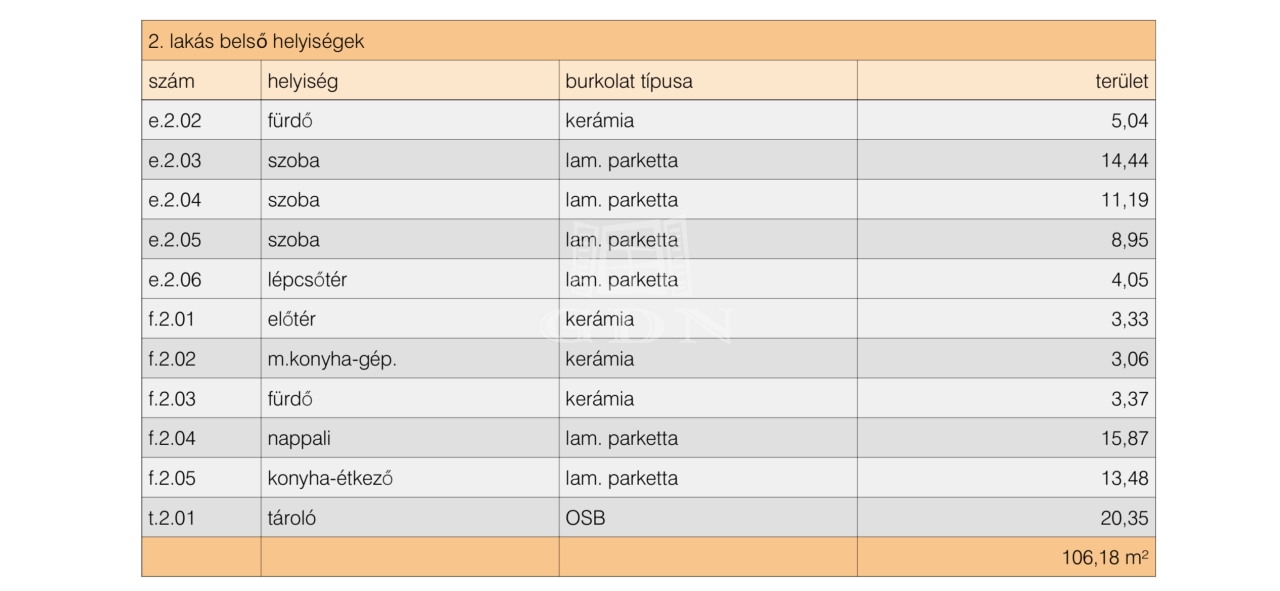Click the e.2.04 room number cell

(175, 200)
